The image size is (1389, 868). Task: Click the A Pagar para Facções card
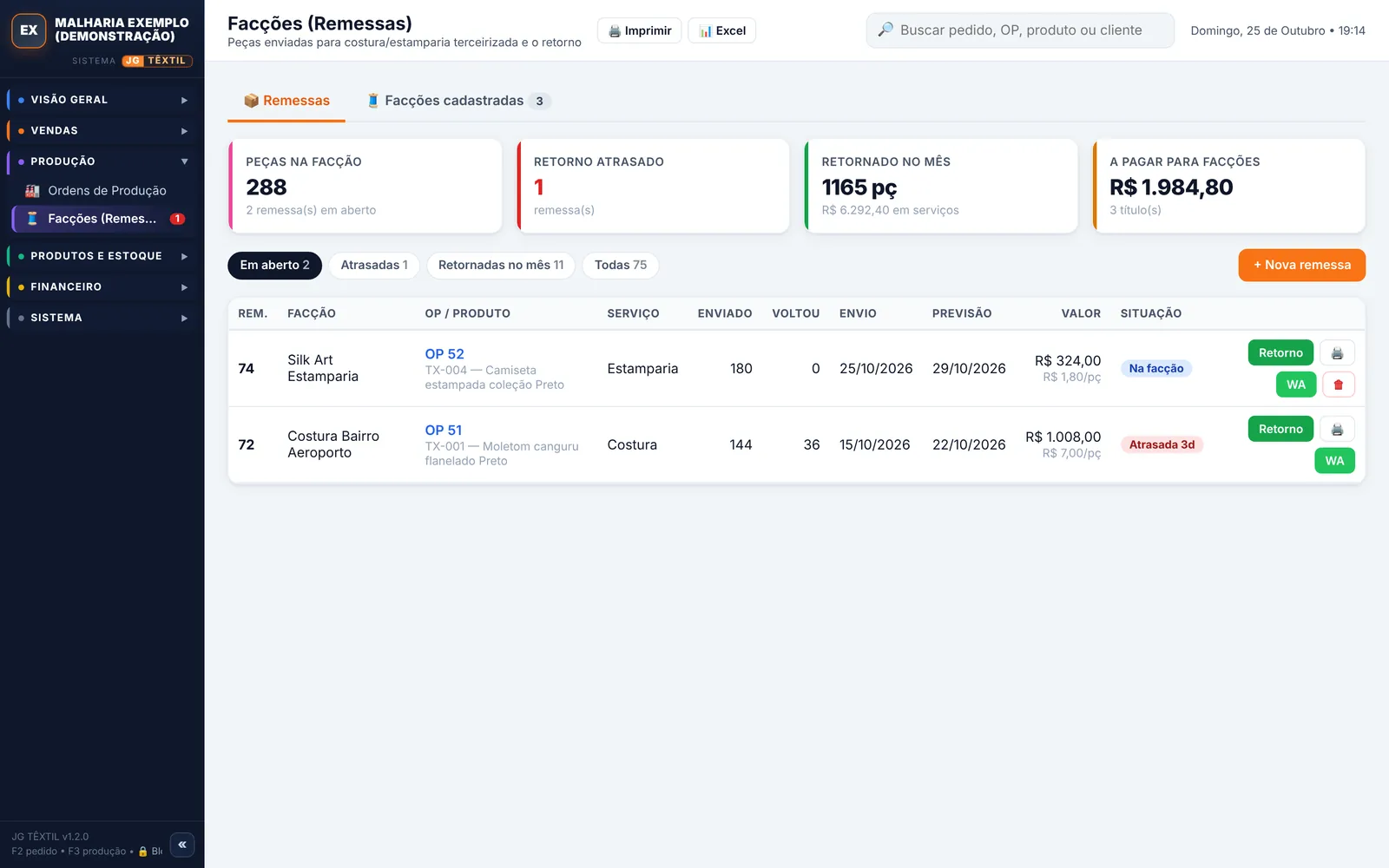click(1229, 186)
